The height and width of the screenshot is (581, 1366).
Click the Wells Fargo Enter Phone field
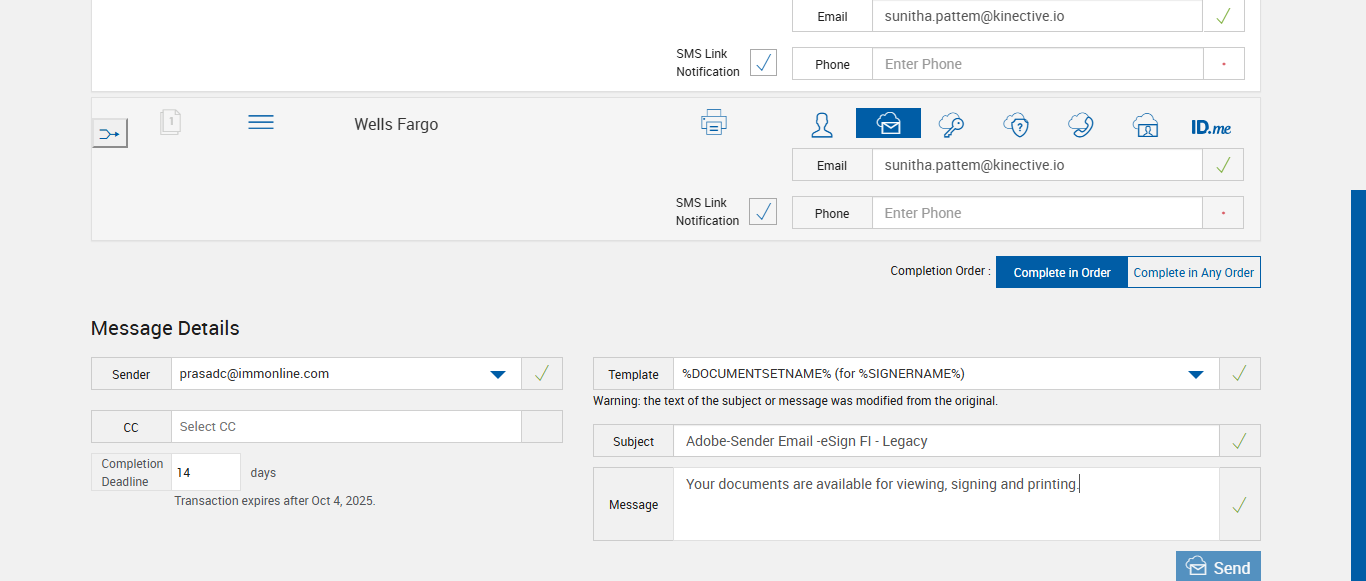(1037, 213)
